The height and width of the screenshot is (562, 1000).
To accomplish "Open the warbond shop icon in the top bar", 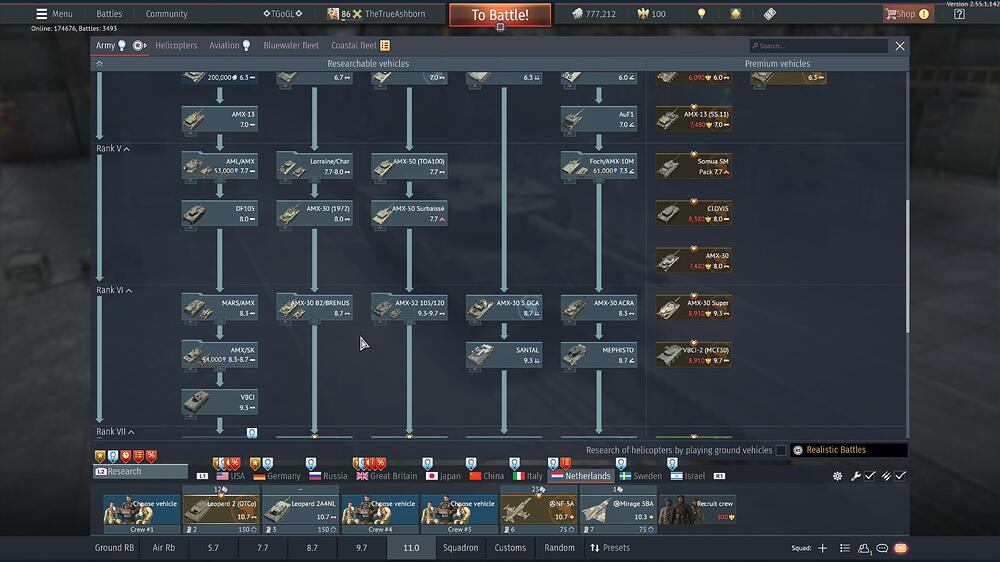I will [735, 13].
